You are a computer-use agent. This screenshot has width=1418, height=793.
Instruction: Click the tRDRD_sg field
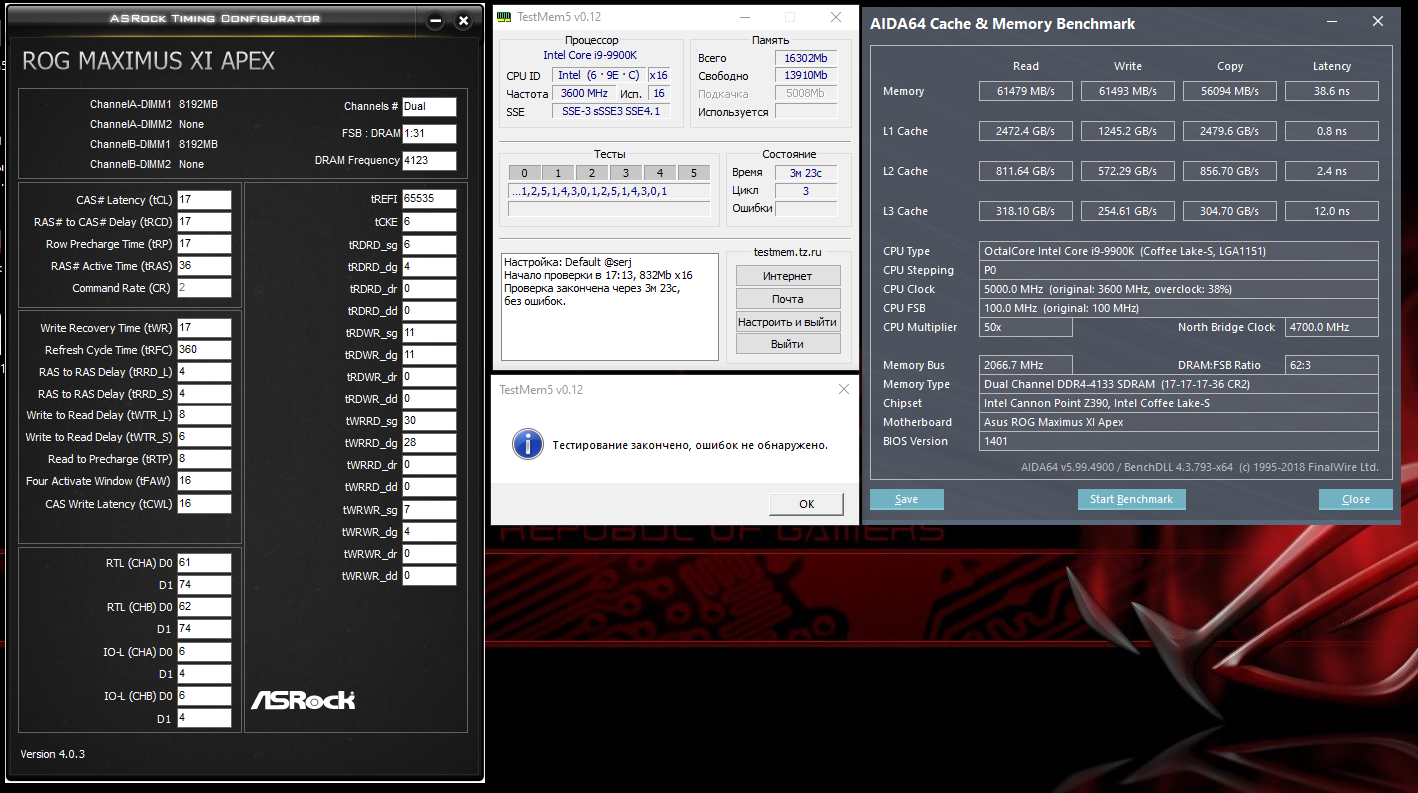pyautogui.click(x=429, y=245)
